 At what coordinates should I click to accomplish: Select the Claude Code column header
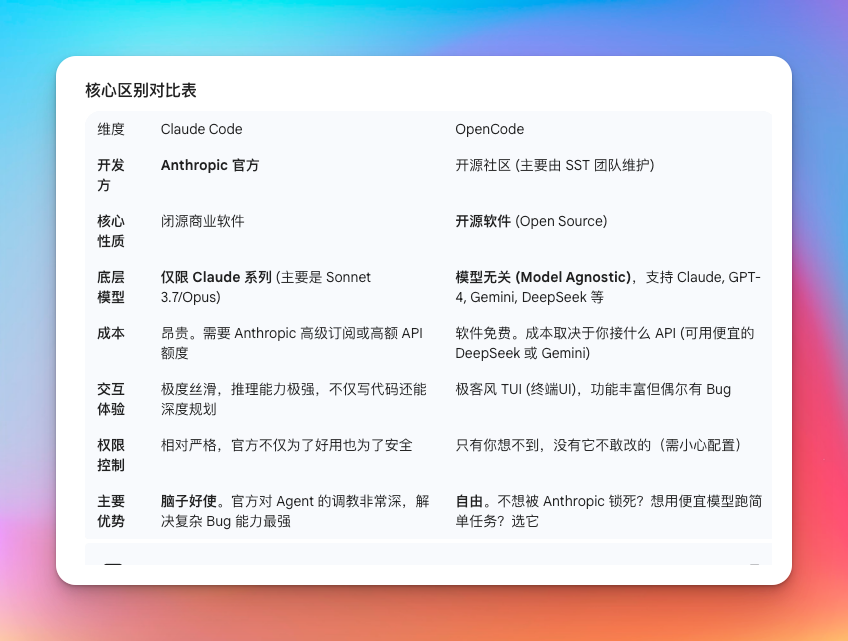pyautogui.click(x=201, y=129)
